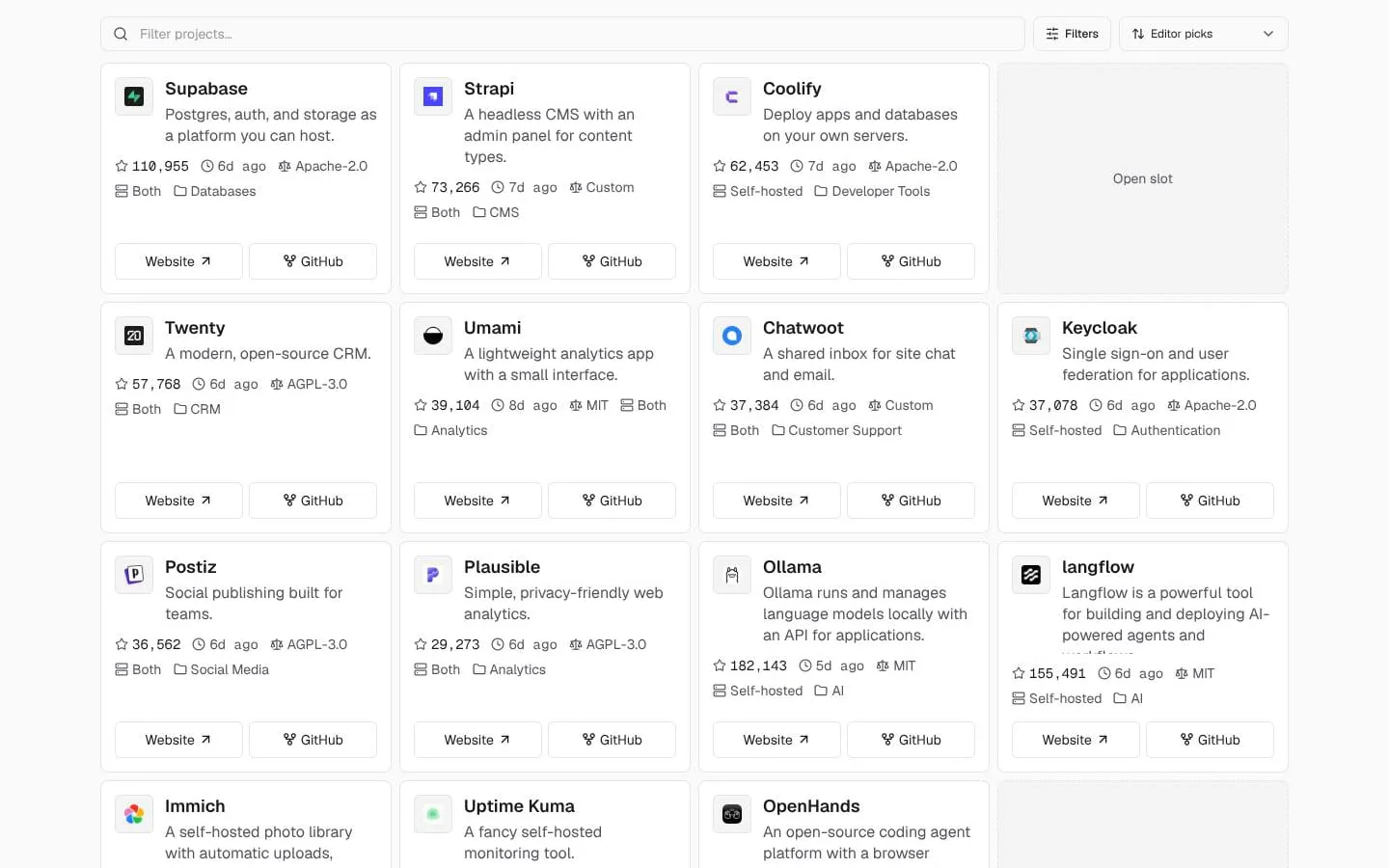Click the Strapi card title
Viewport: 1389px width, 868px height.
click(x=489, y=89)
